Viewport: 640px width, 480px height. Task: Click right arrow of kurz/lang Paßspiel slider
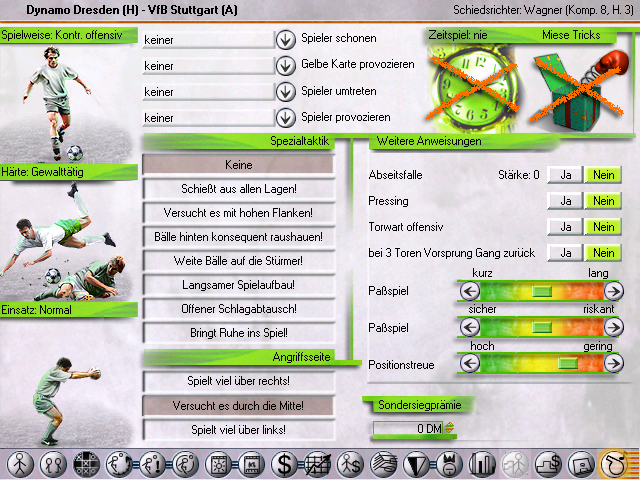pyautogui.click(x=613, y=291)
